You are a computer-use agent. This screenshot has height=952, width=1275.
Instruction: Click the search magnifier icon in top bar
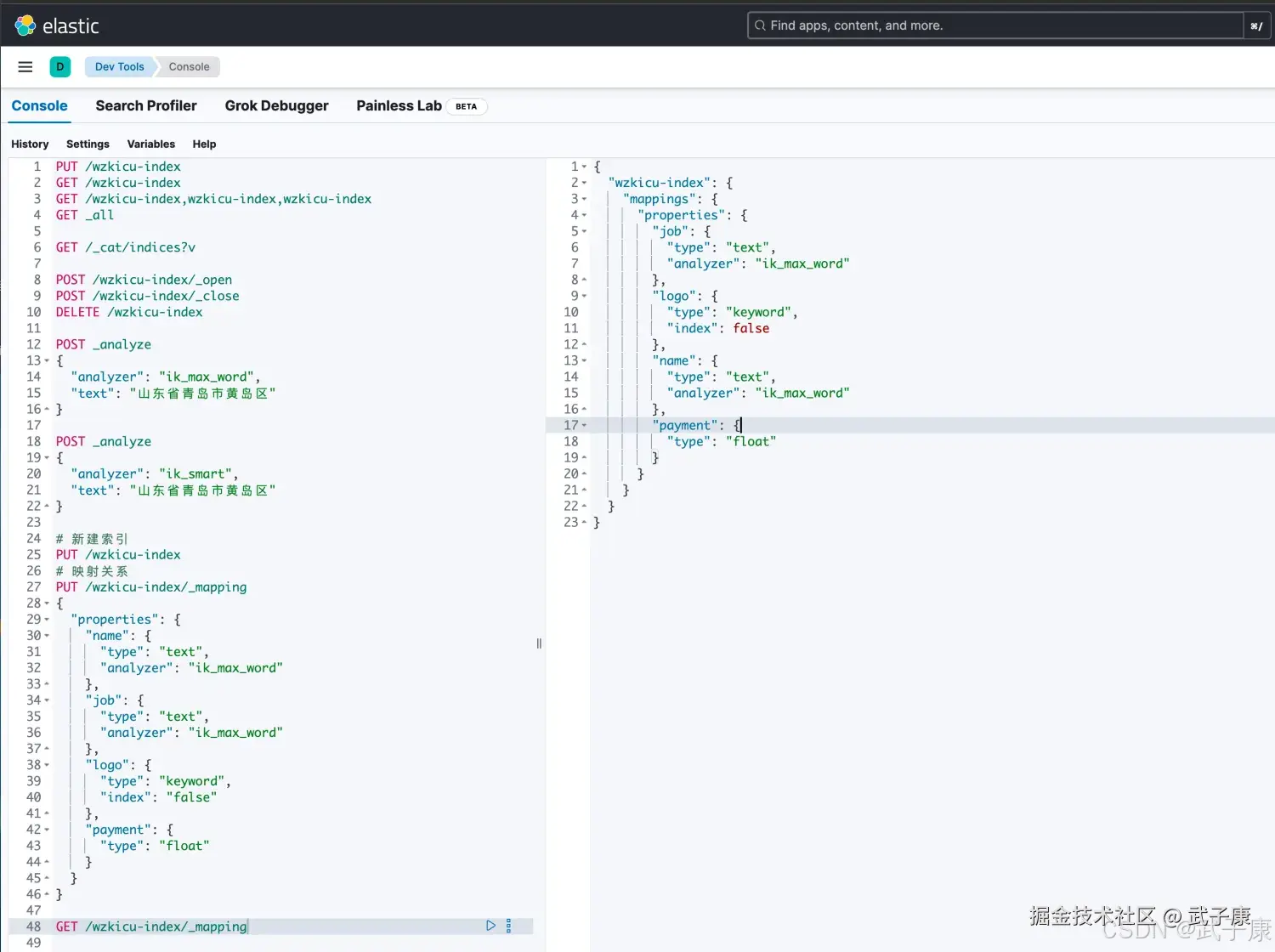tap(760, 25)
